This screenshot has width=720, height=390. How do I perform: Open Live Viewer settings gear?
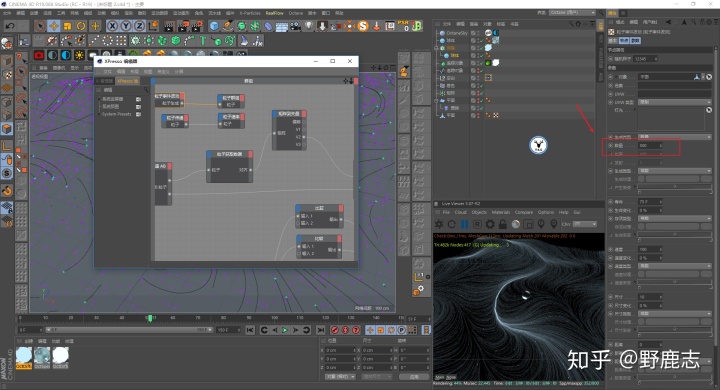coord(490,224)
